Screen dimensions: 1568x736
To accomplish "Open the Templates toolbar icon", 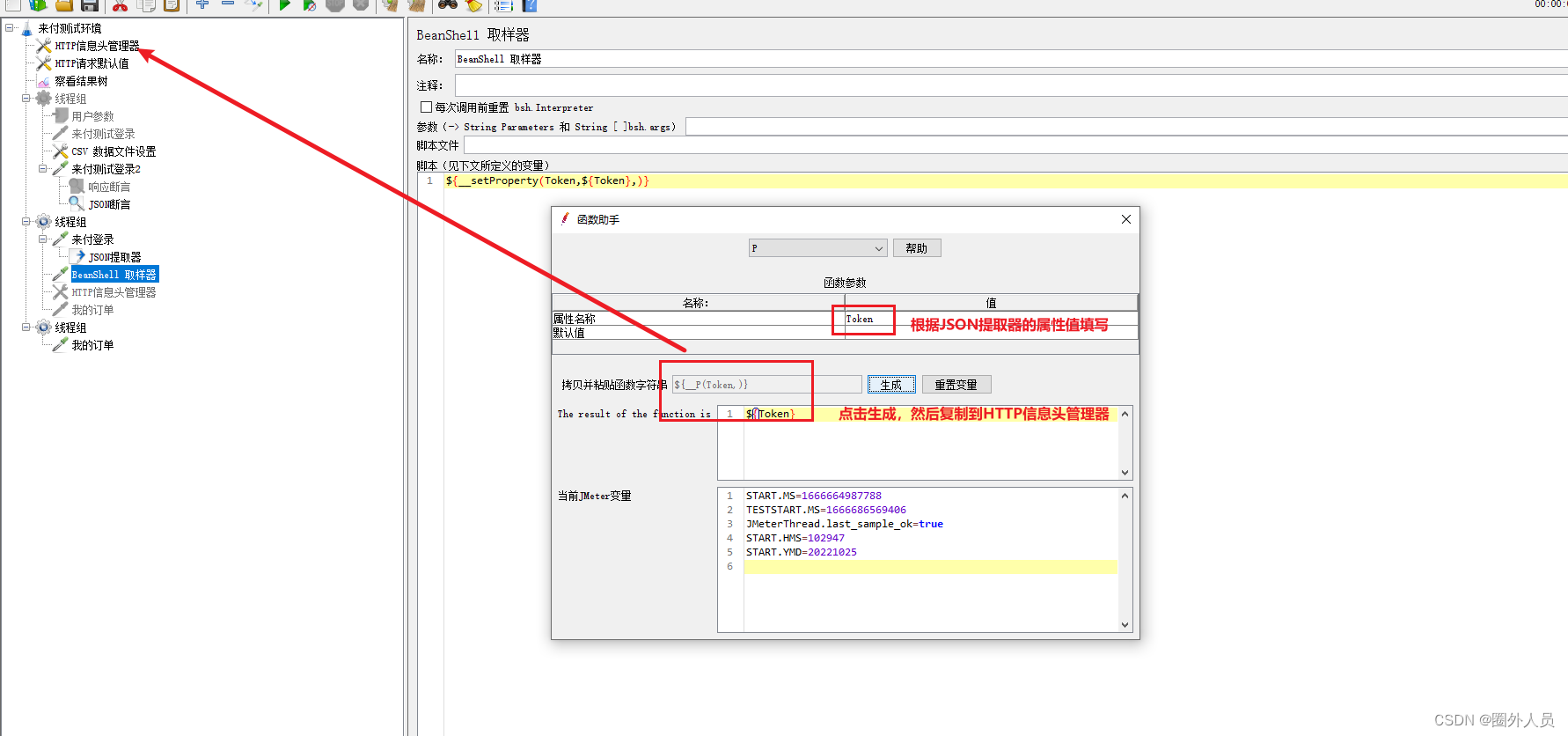I will (38, 4).
